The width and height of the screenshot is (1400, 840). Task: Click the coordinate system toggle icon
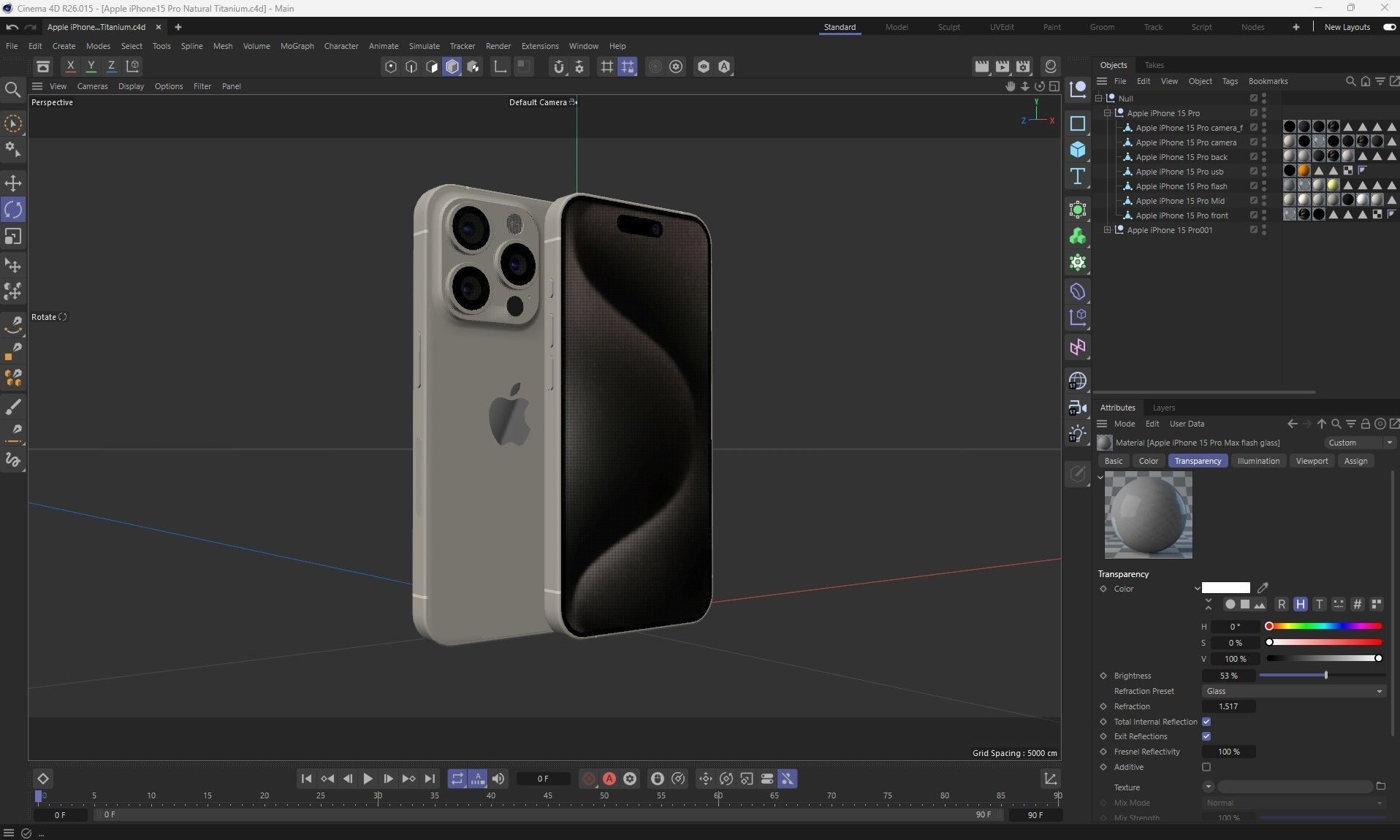(x=132, y=66)
